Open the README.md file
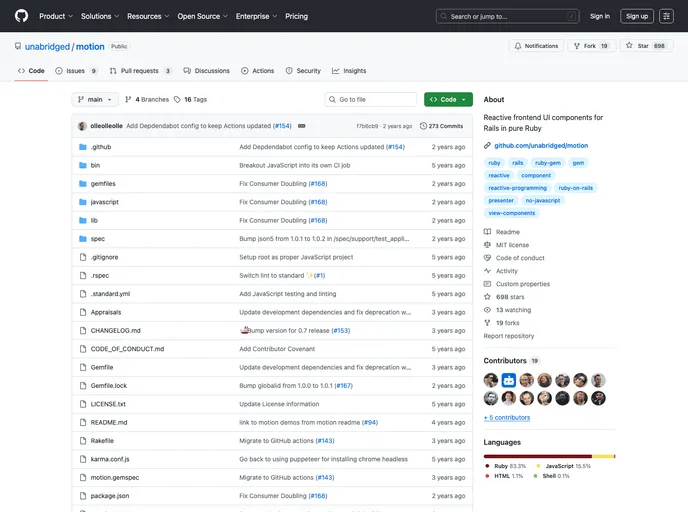 109,422
